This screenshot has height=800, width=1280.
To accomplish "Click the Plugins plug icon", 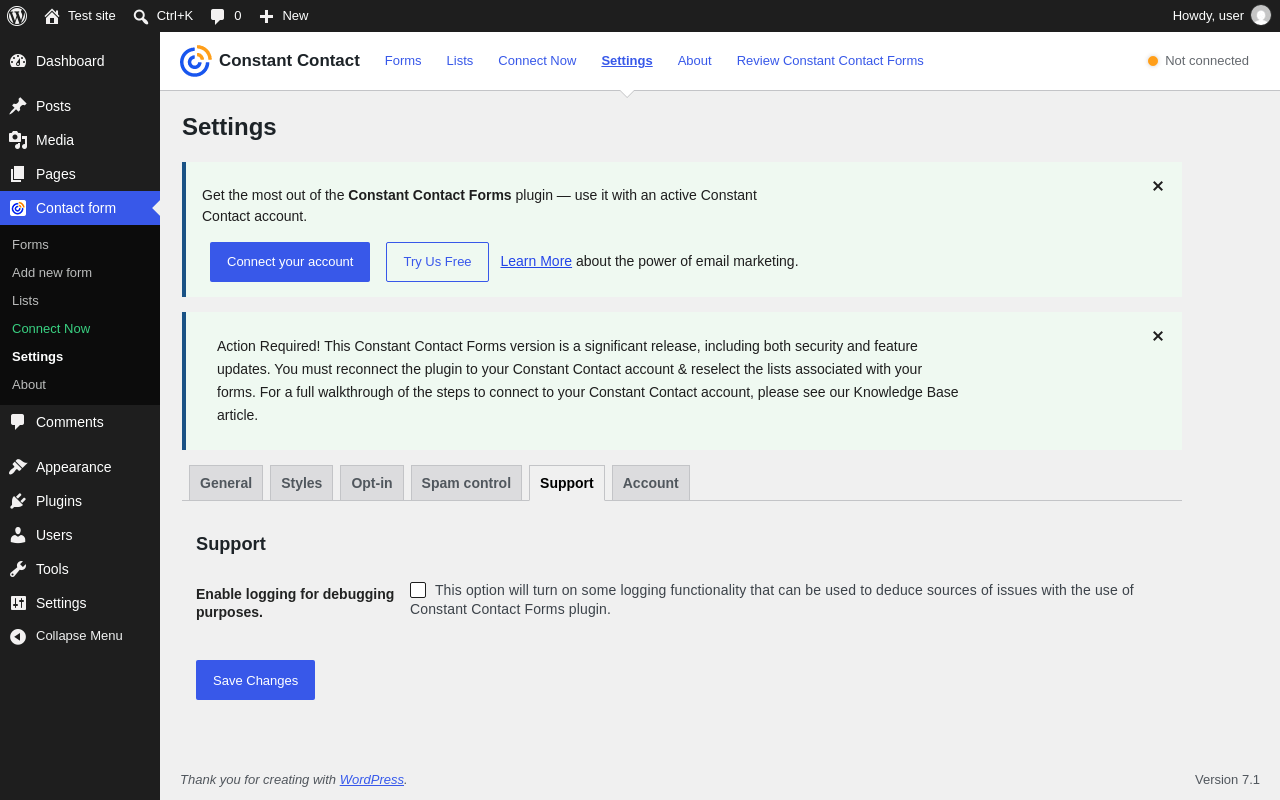I will pos(18,501).
